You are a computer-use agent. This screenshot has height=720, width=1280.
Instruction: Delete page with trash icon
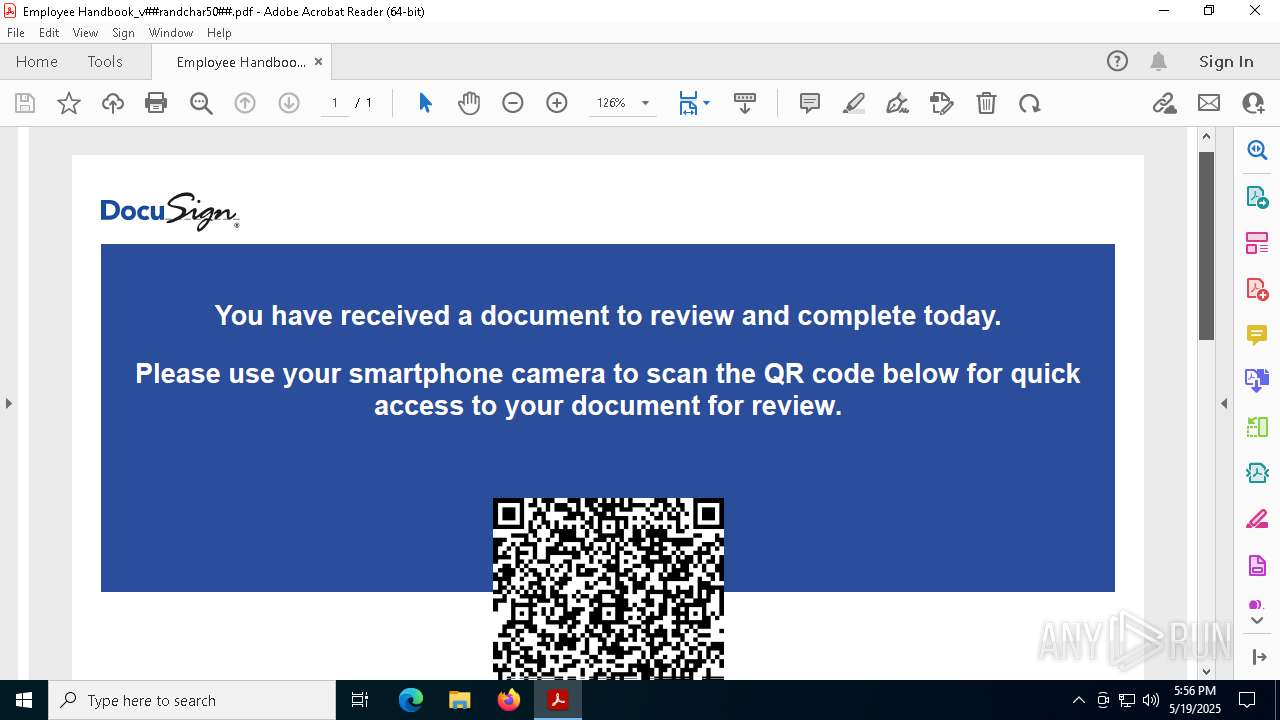(x=986, y=103)
